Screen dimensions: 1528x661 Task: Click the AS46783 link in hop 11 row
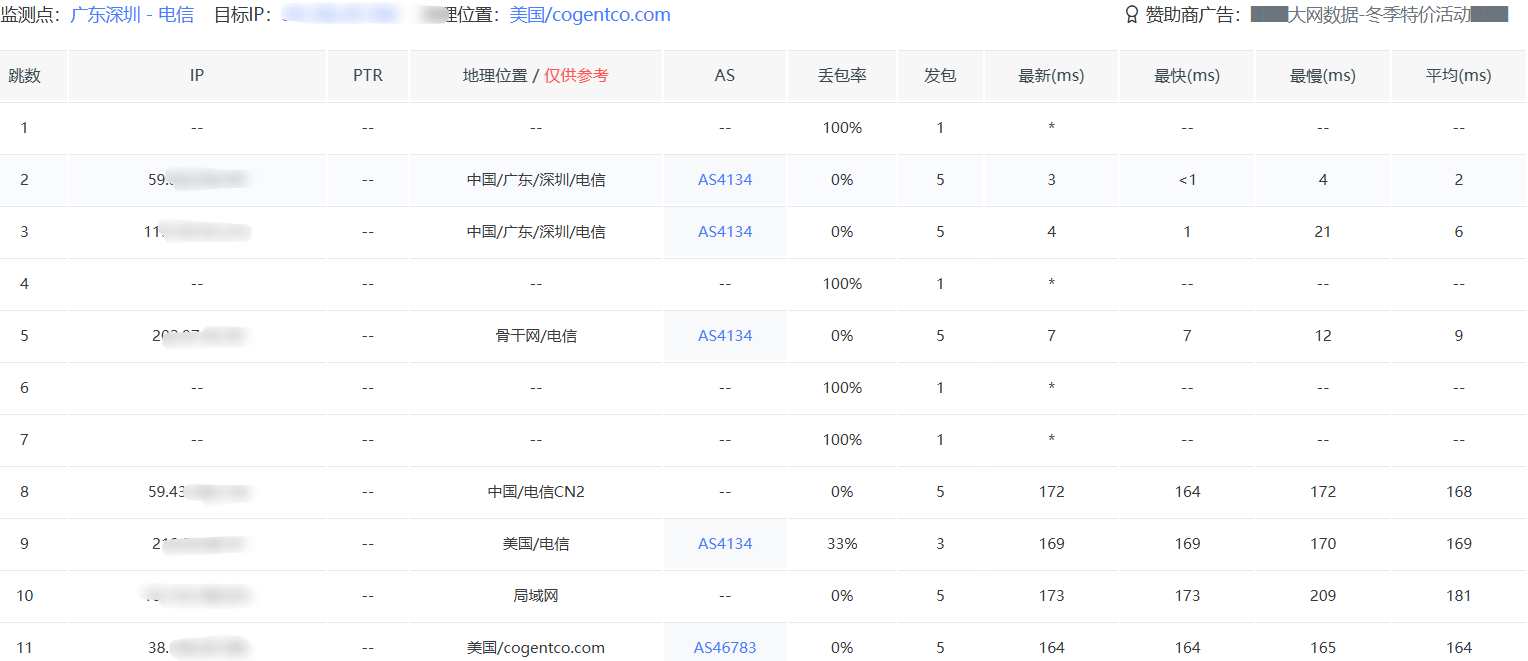tap(725, 648)
